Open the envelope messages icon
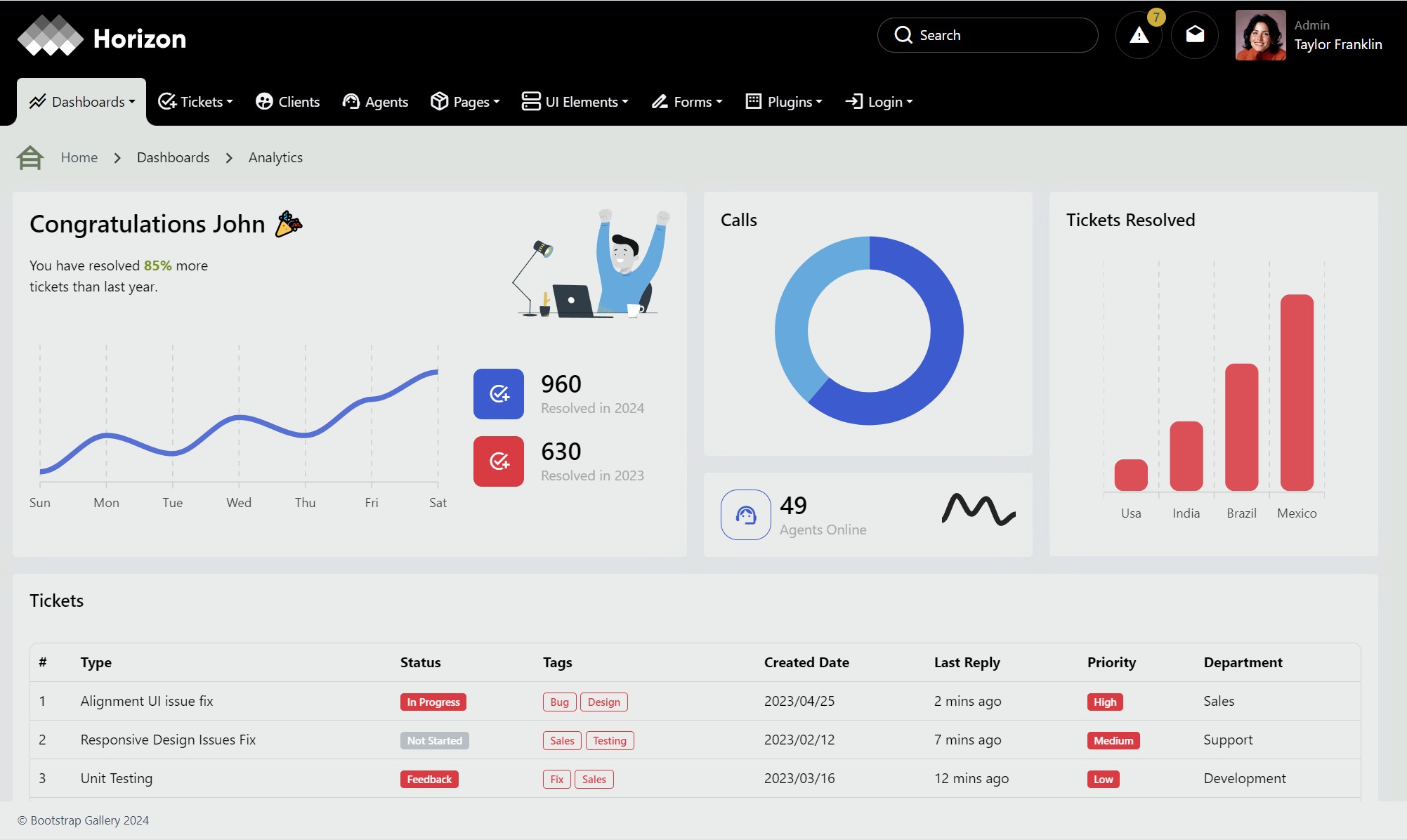 [1194, 35]
